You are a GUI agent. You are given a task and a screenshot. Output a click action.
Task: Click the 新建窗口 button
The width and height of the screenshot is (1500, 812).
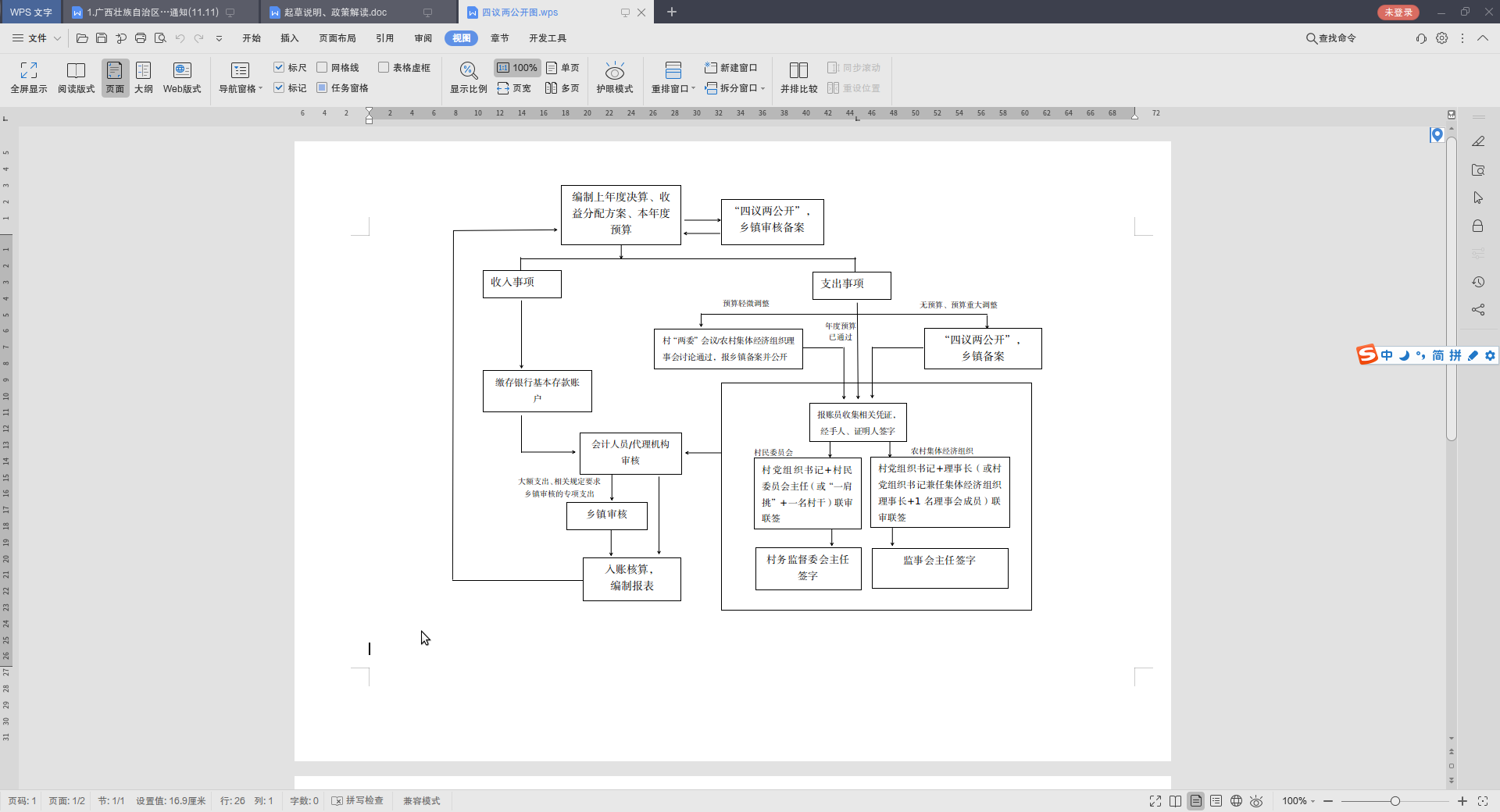731,68
